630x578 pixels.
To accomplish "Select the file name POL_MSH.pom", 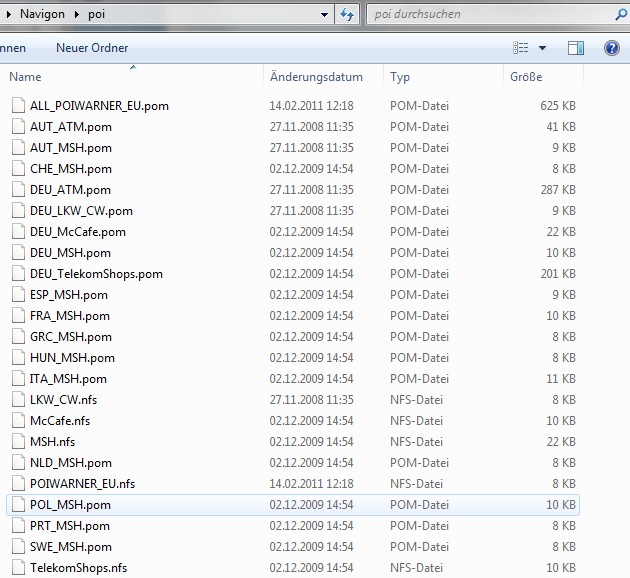I will (70, 505).
